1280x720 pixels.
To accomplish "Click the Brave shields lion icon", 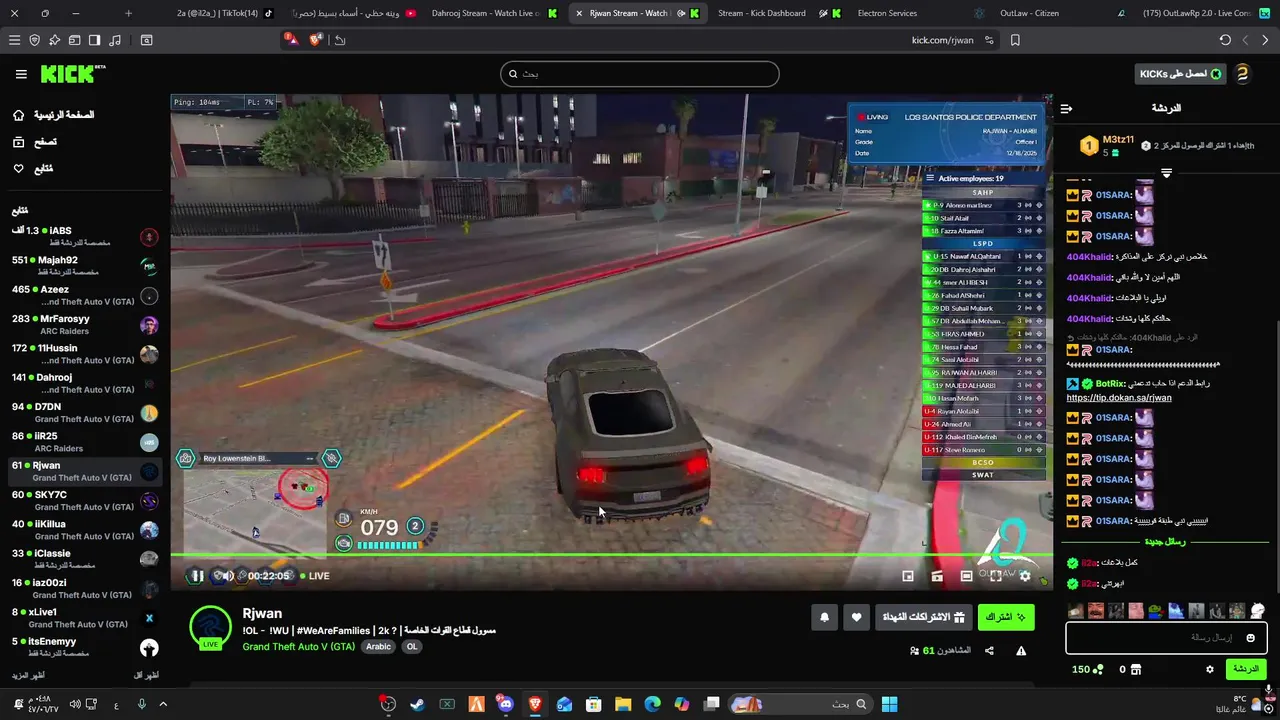I will coord(316,40).
